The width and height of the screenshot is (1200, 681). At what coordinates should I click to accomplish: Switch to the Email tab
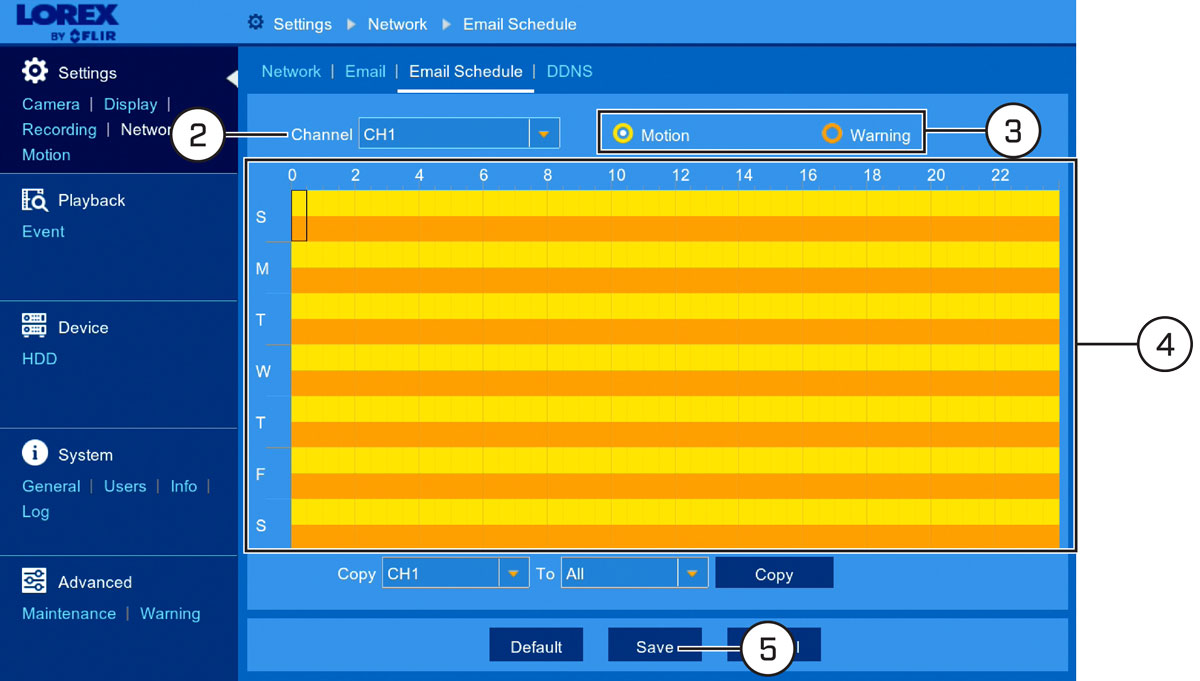pyautogui.click(x=365, y=71)
